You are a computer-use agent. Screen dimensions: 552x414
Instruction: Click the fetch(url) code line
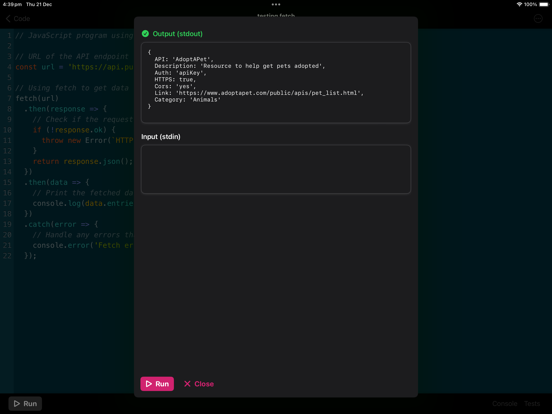tap(37, 98)
